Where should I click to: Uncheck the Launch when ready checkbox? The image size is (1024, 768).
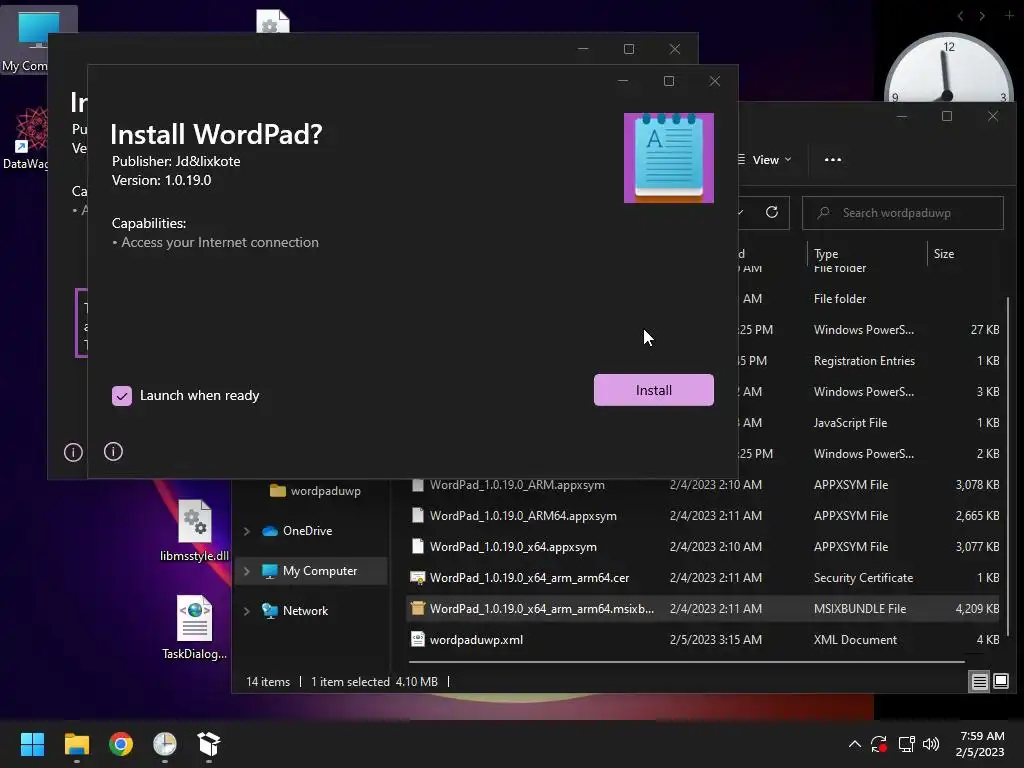[122, 396]
